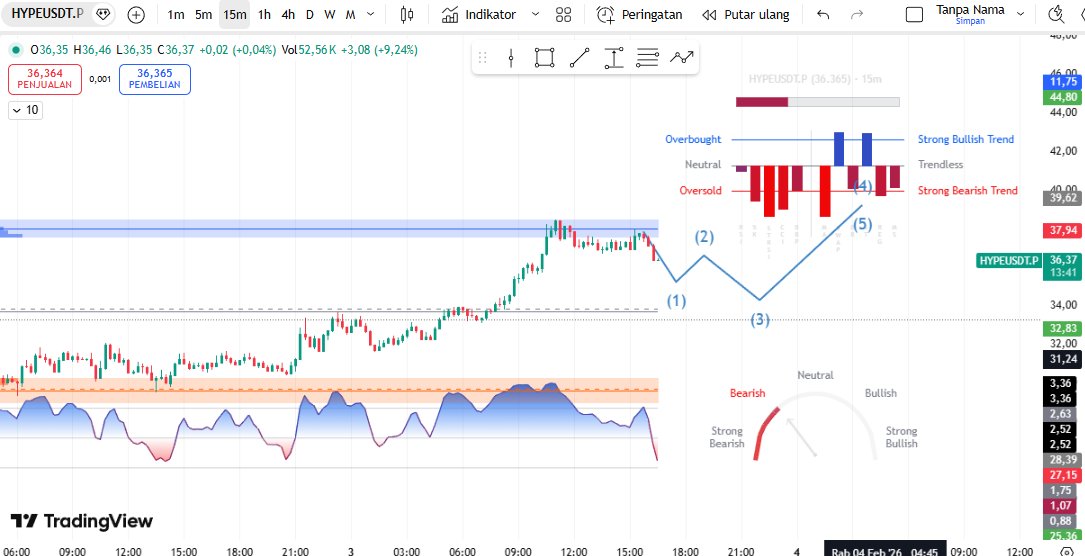Click the 37,94 red price label
1085x556 pixels.
click(x=1062, y=230)
